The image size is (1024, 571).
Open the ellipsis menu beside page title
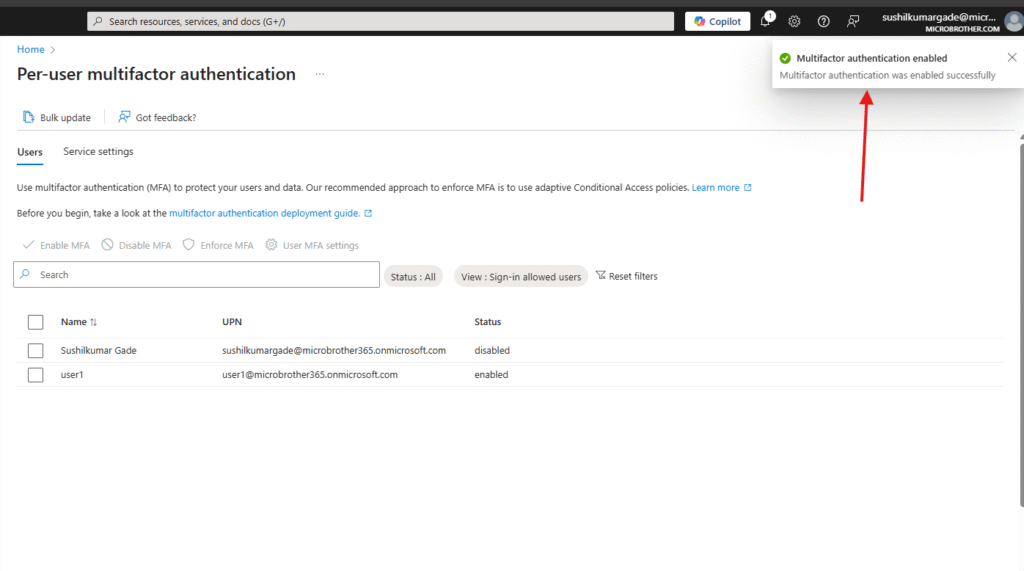coord(320,74)
